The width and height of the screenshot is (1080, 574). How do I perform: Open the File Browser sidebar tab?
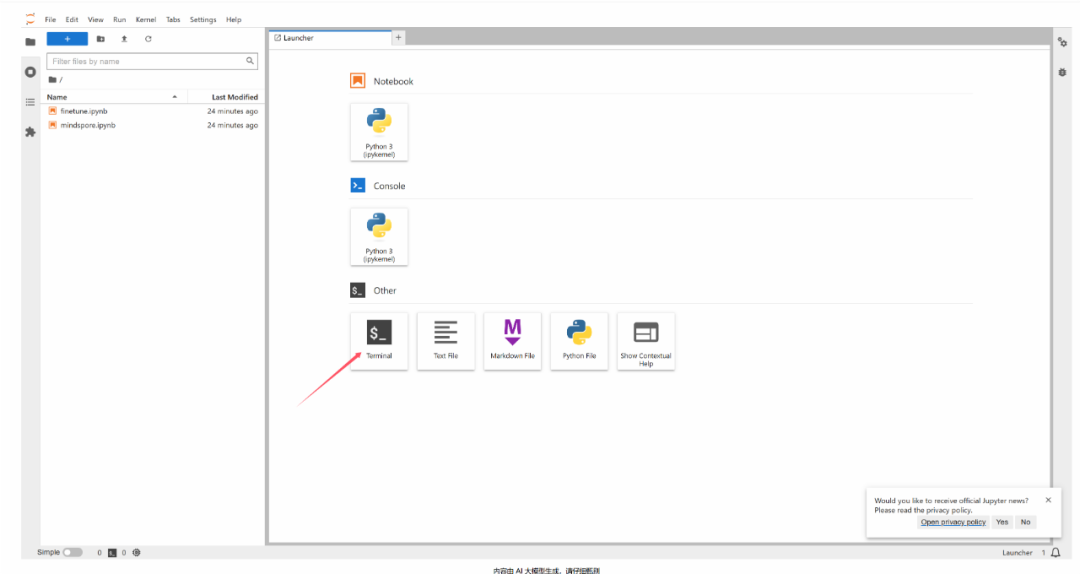point(30,42)
